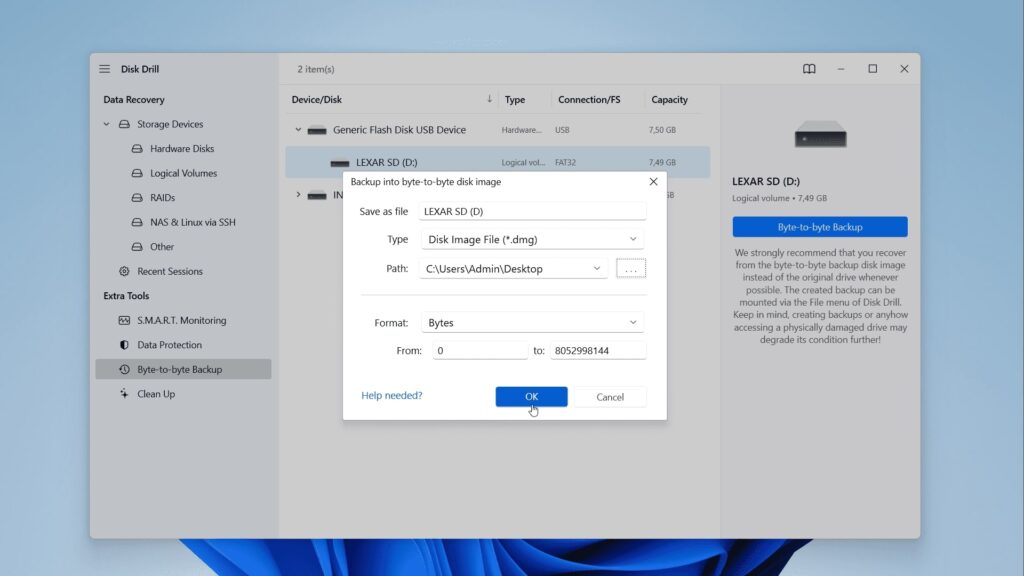Open the hamburger menu next to Disk Drill

[104, 68]
